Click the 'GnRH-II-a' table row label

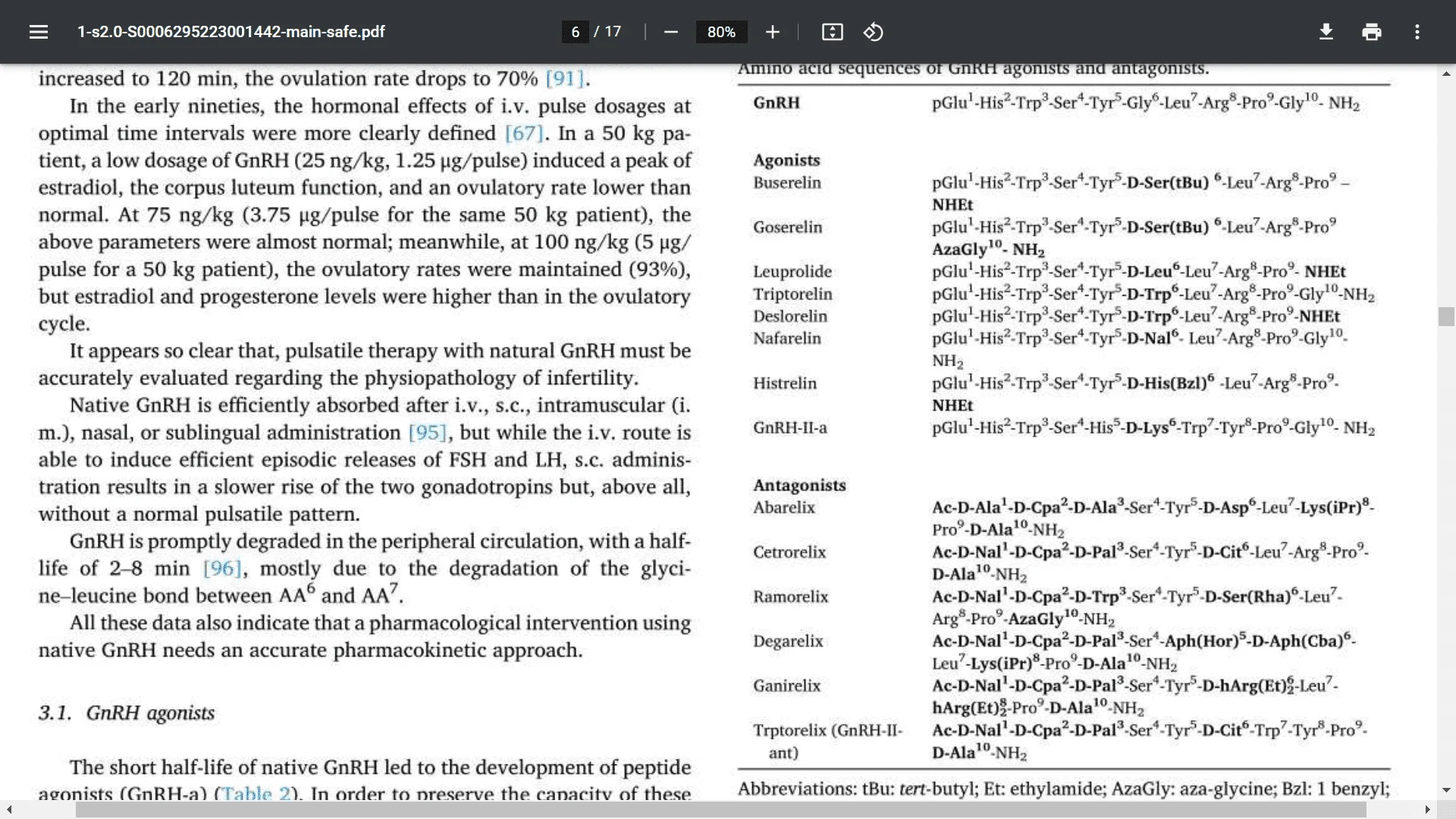click(x=790, y=428)
